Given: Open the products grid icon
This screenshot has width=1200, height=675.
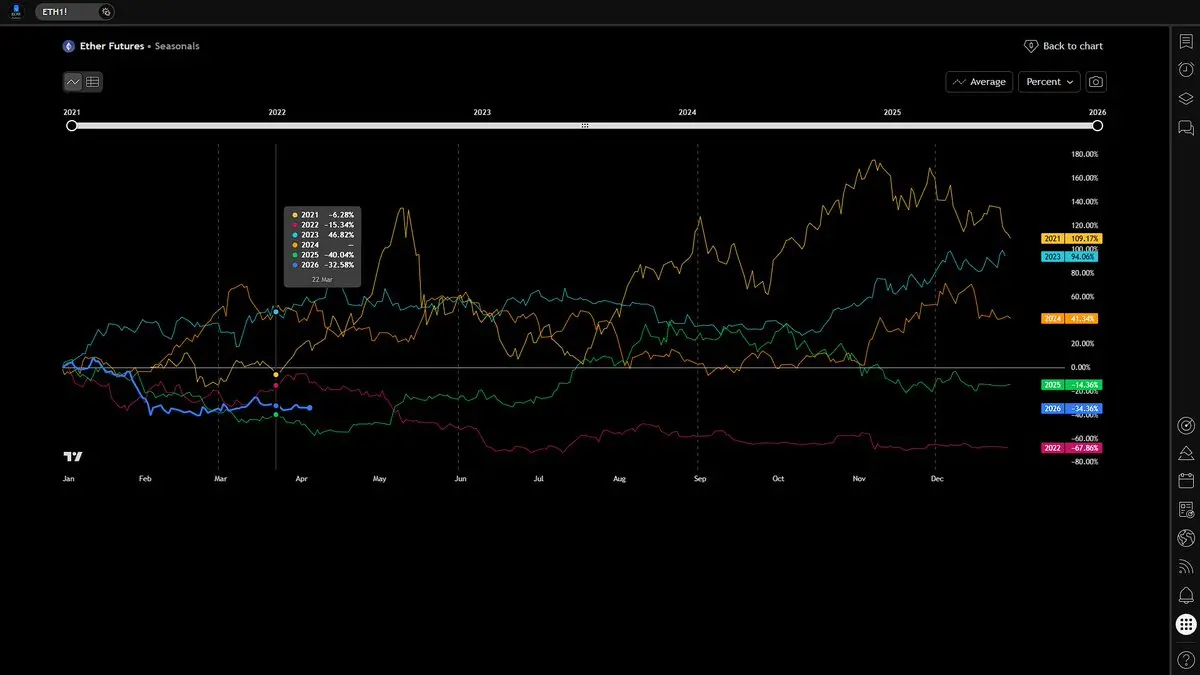Looking at the screenshot, I should [x=1186, y=625].
